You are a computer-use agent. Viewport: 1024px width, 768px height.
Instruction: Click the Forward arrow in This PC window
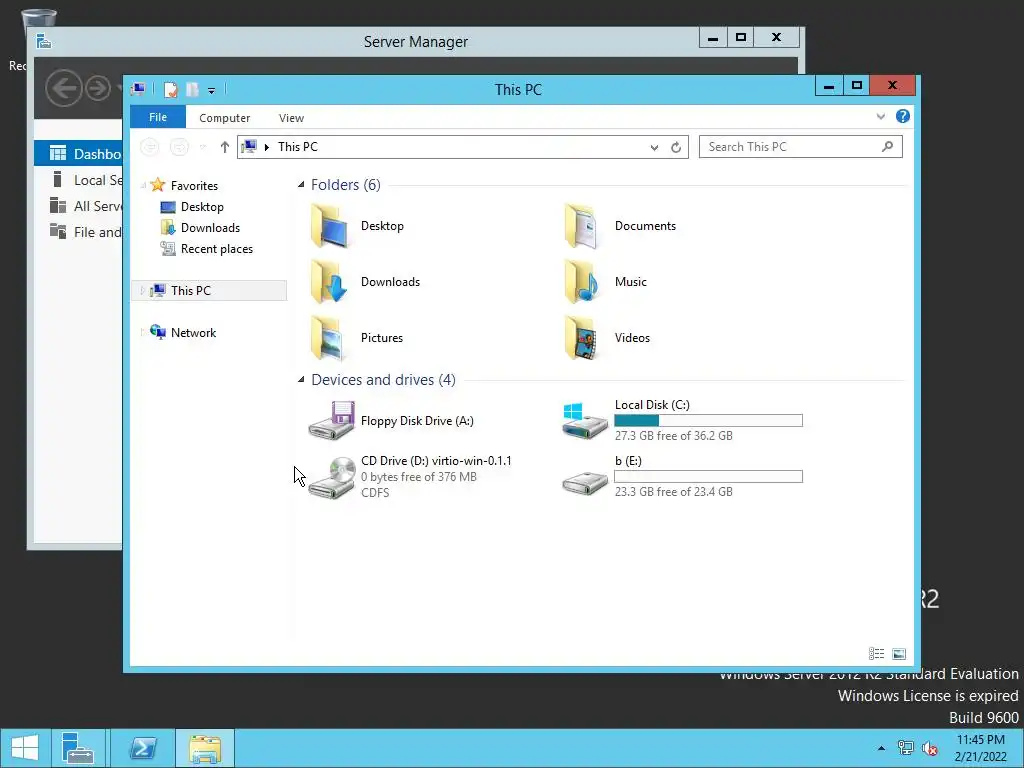tap(179, 147)
